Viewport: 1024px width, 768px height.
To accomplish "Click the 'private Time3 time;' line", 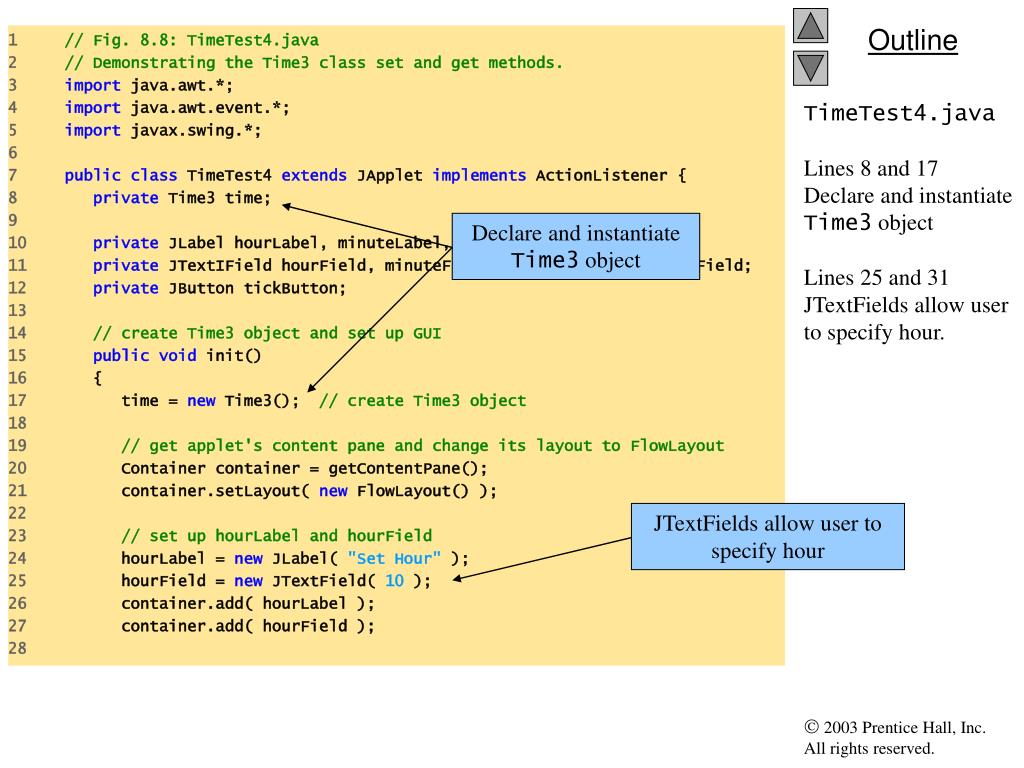I will (x=181, y=198).
